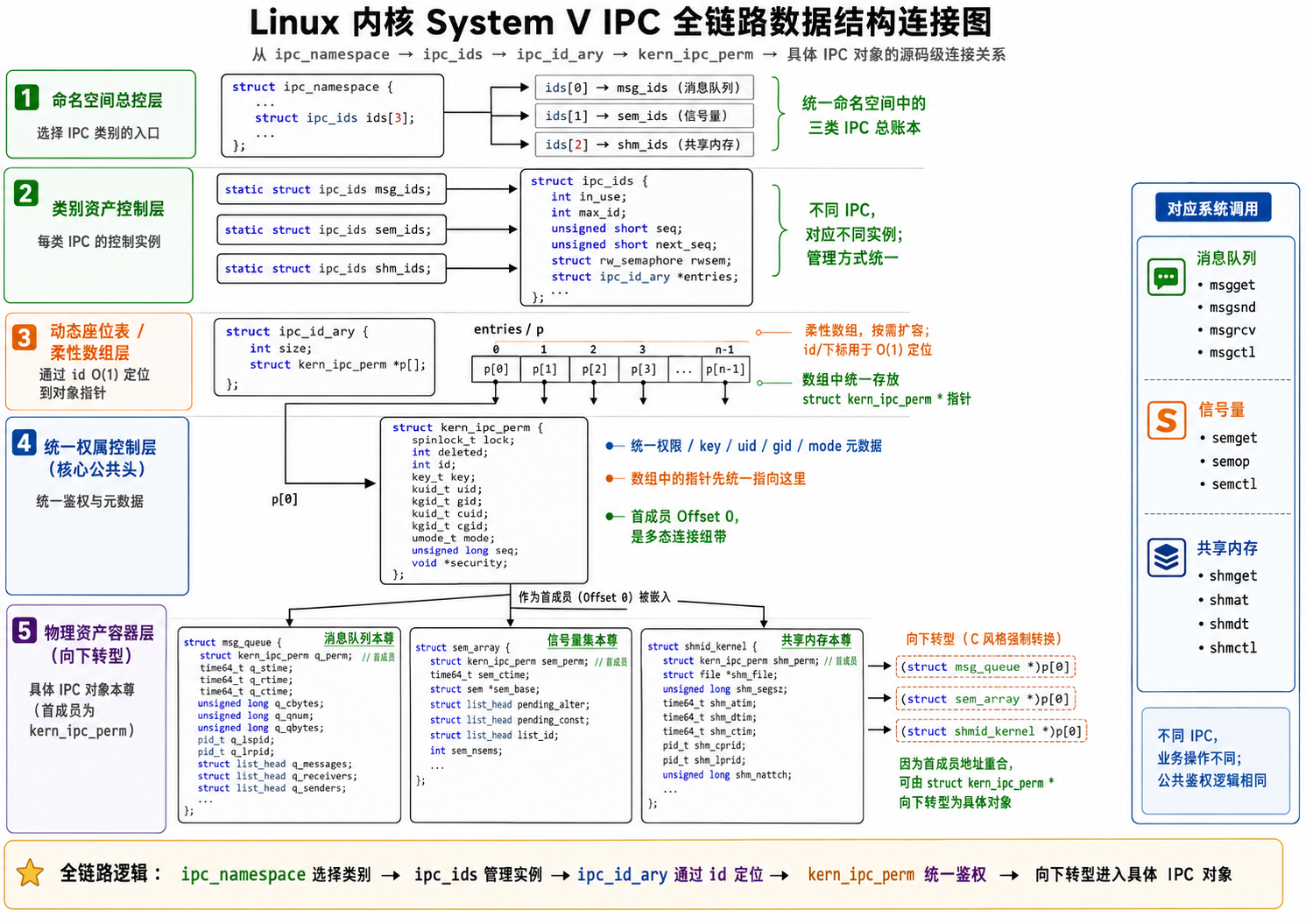
Task: Click the msgsnd system call entry
Action: (1232, 307)
